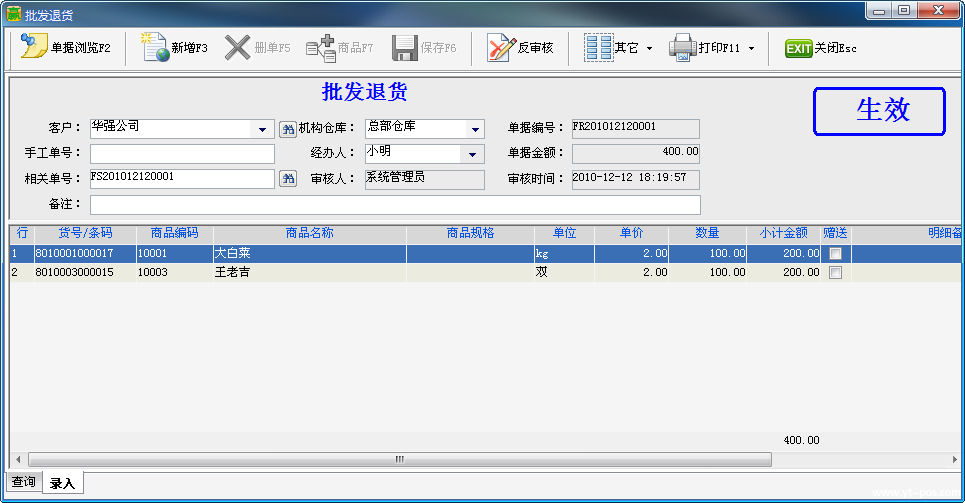Click the 删单F5 delete icon
Screen dimensions: 965x503
[238, 47]
